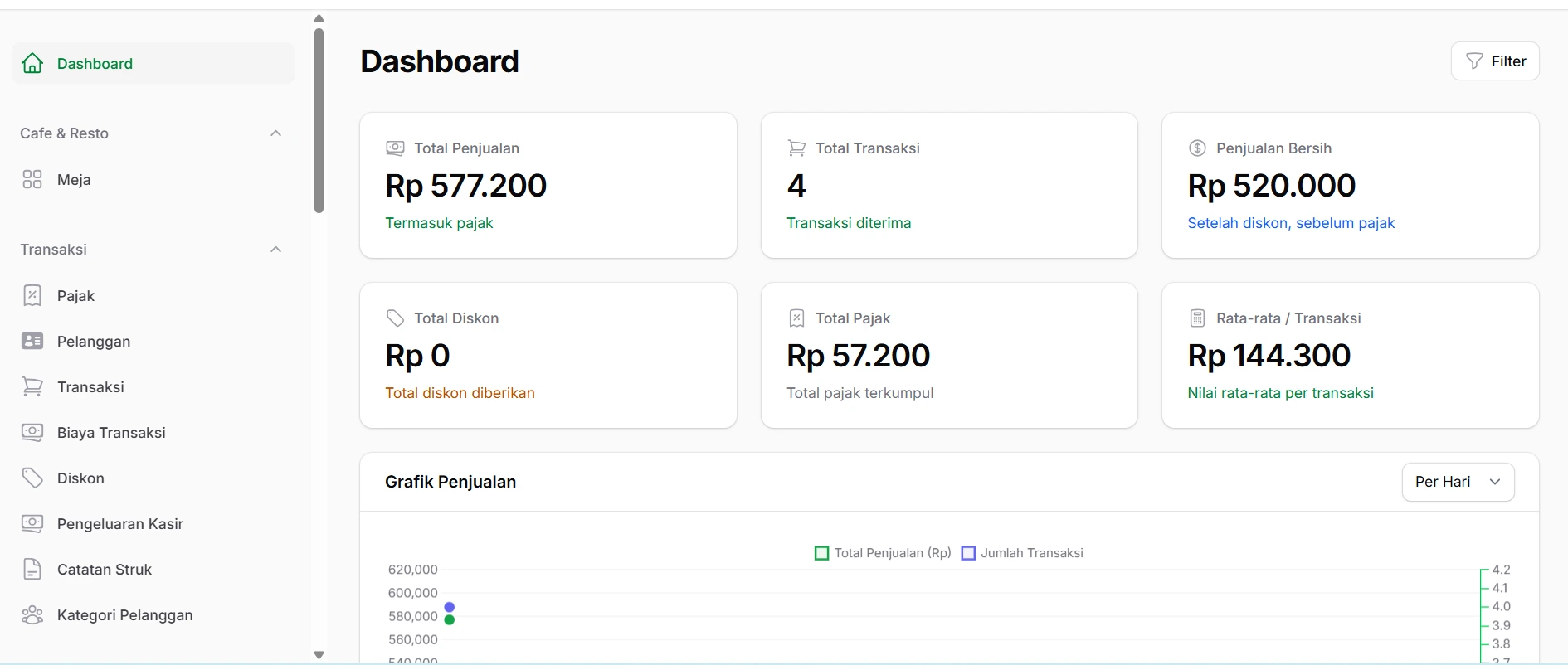Click the Total Penjualan card
Image resolution: width=1568 pixels, height=665 pixels.
[548, 186]
